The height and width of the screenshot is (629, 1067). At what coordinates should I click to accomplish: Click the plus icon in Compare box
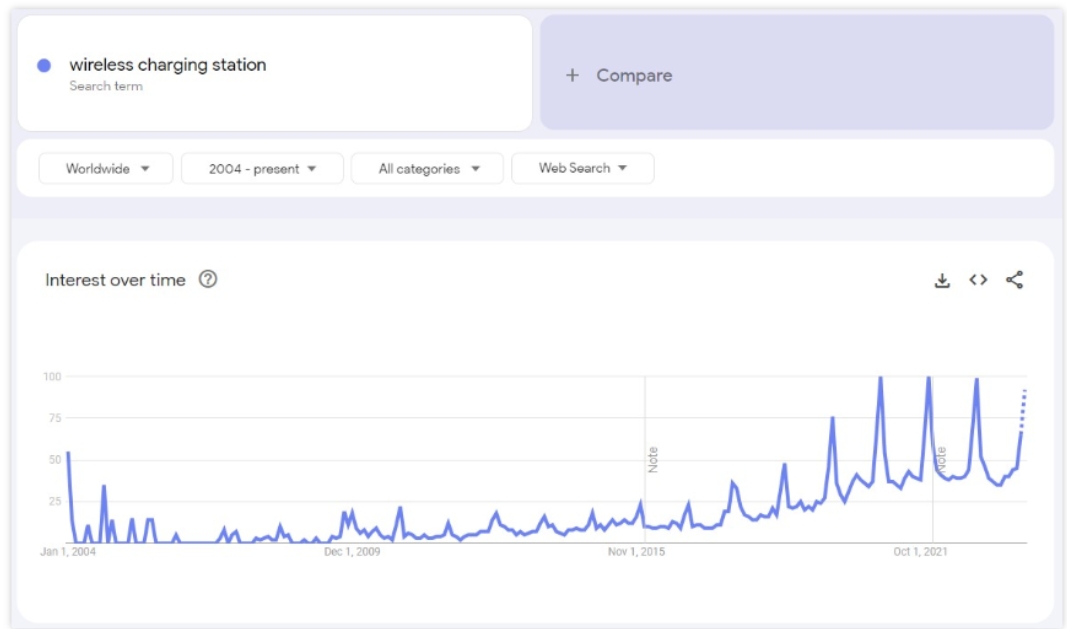(x=572, y=75)
